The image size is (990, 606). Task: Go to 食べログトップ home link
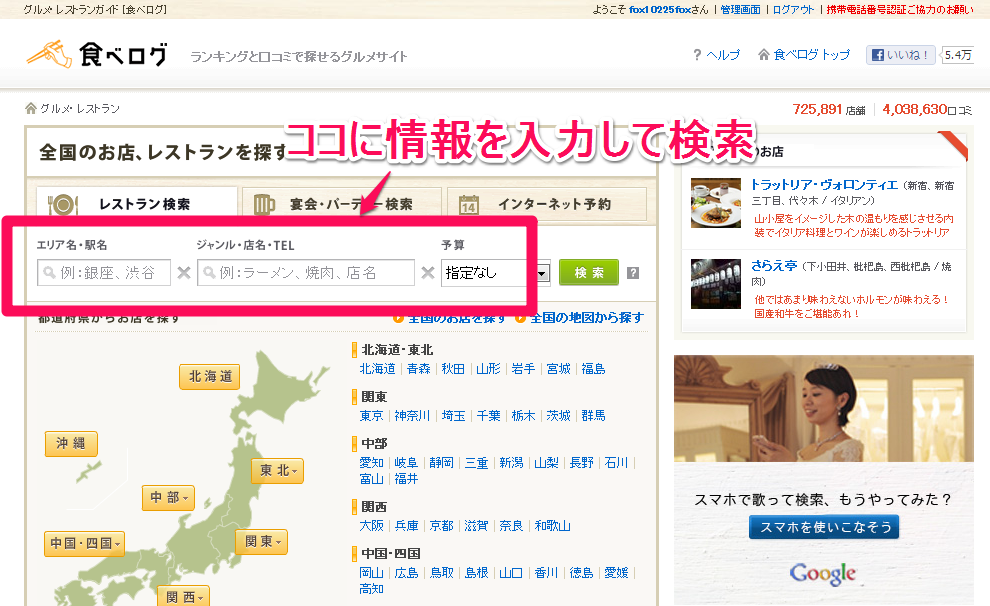point(805,55)
